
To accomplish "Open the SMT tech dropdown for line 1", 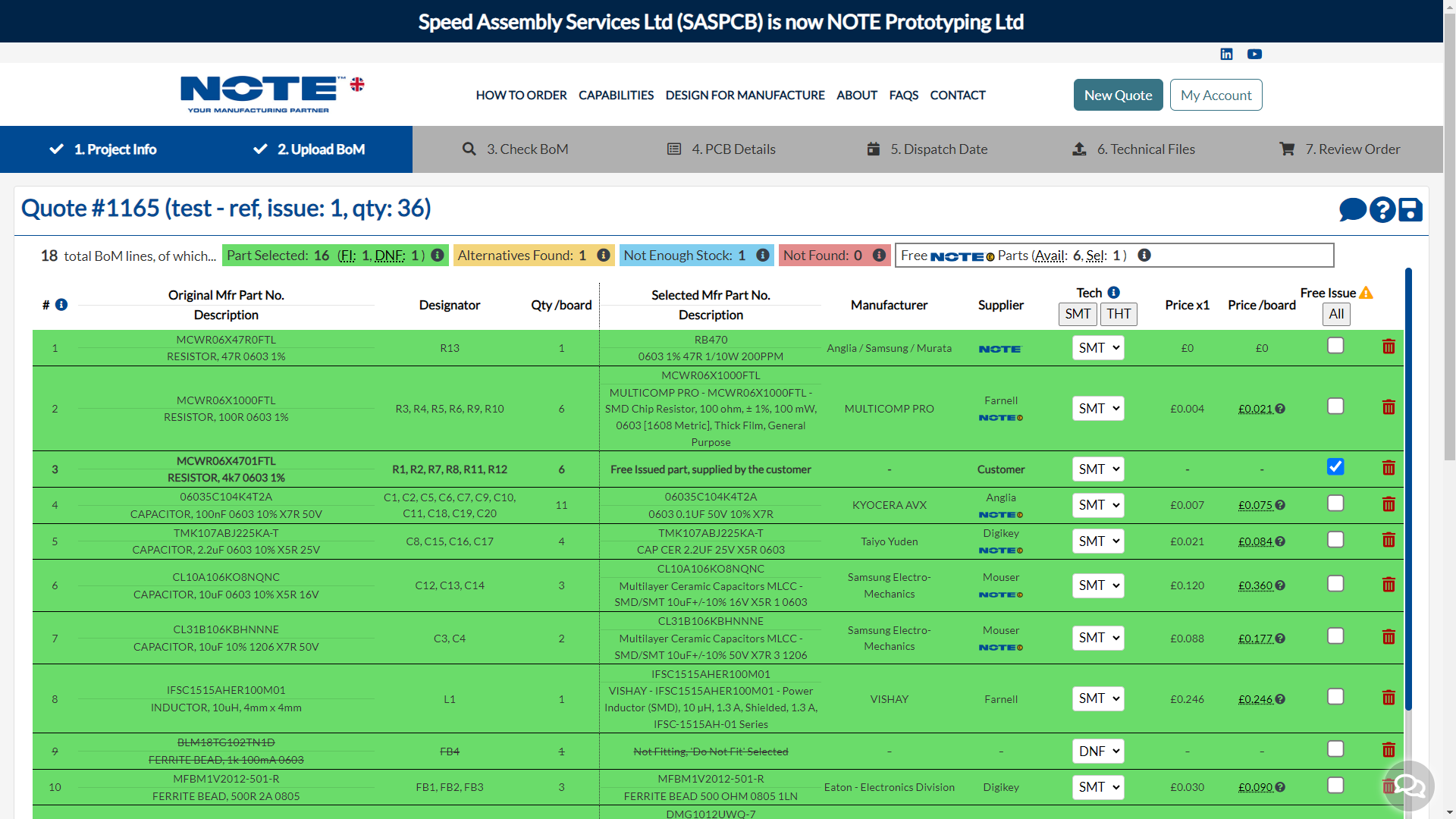I will (1097, 347).
